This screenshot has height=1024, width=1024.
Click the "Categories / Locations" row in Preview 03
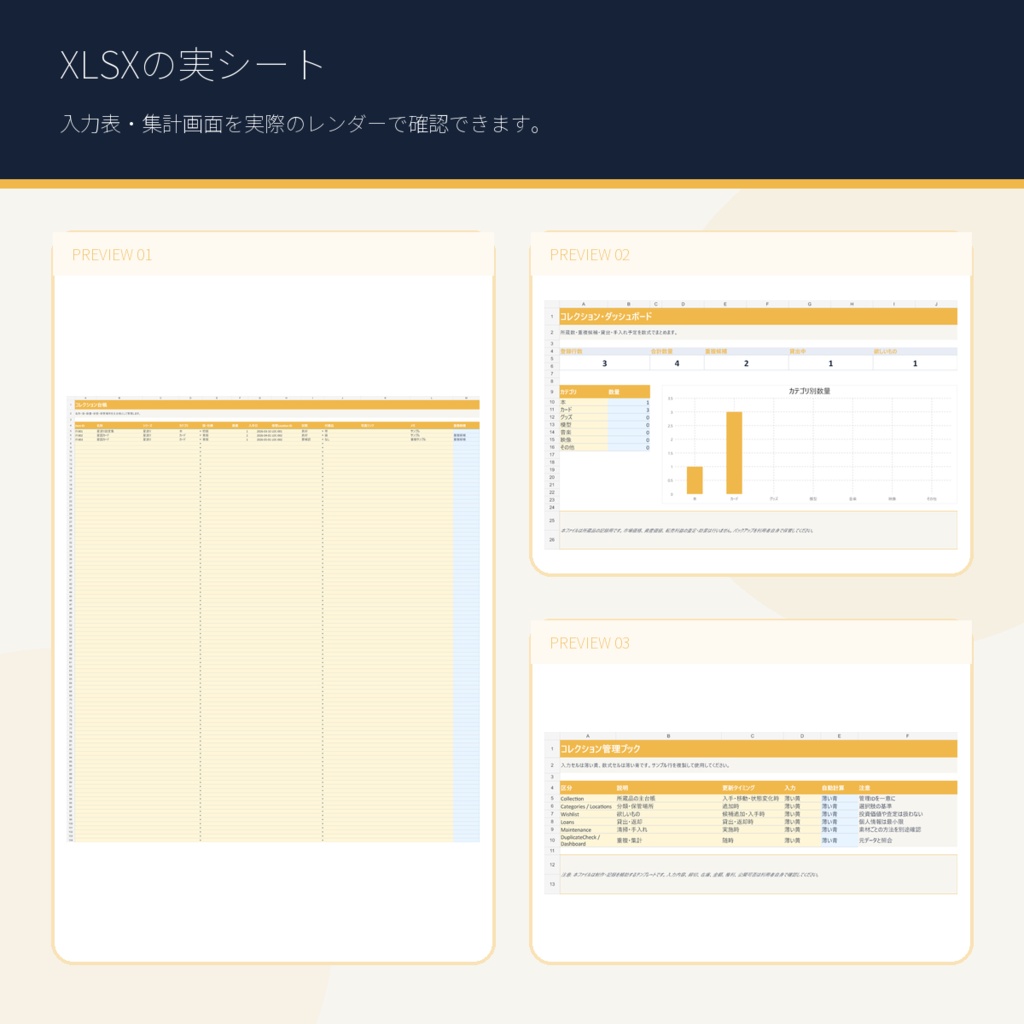click(x=758, y=807)
